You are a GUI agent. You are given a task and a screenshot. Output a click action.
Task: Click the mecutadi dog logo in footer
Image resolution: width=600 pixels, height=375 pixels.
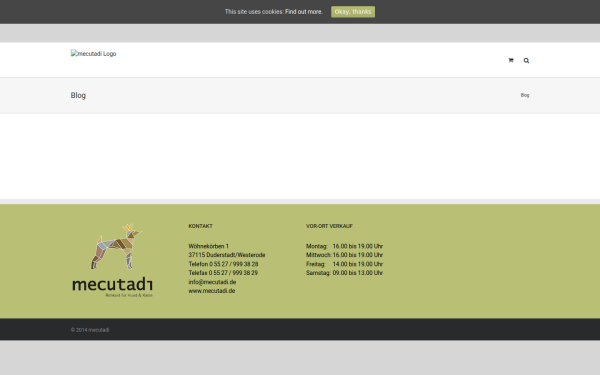click(112, 261)
